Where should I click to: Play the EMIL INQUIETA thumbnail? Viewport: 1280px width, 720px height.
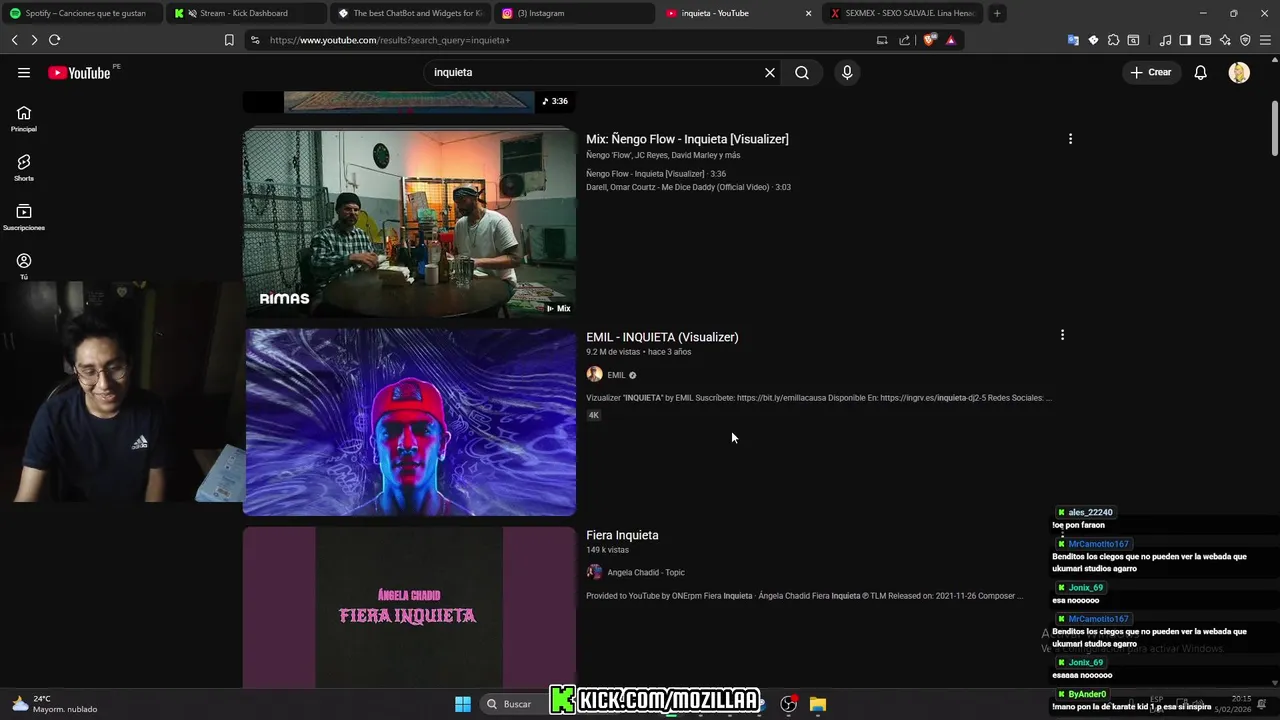click(x=410, y=422)
